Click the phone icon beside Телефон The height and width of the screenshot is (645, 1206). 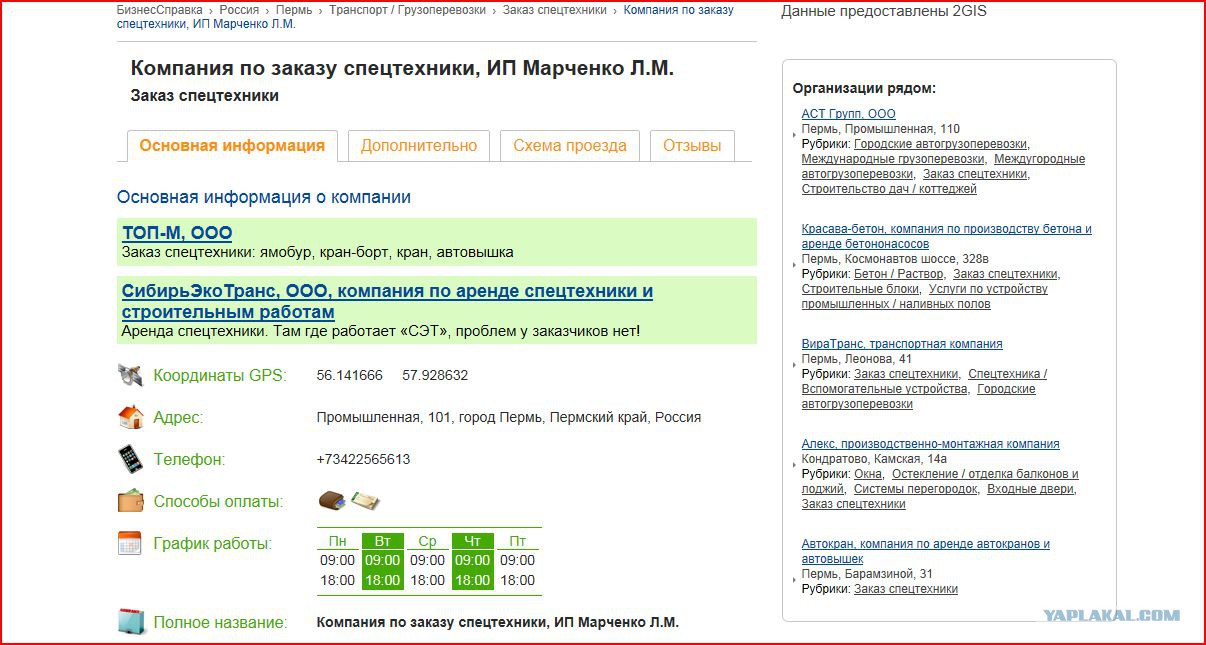[130, 459]
